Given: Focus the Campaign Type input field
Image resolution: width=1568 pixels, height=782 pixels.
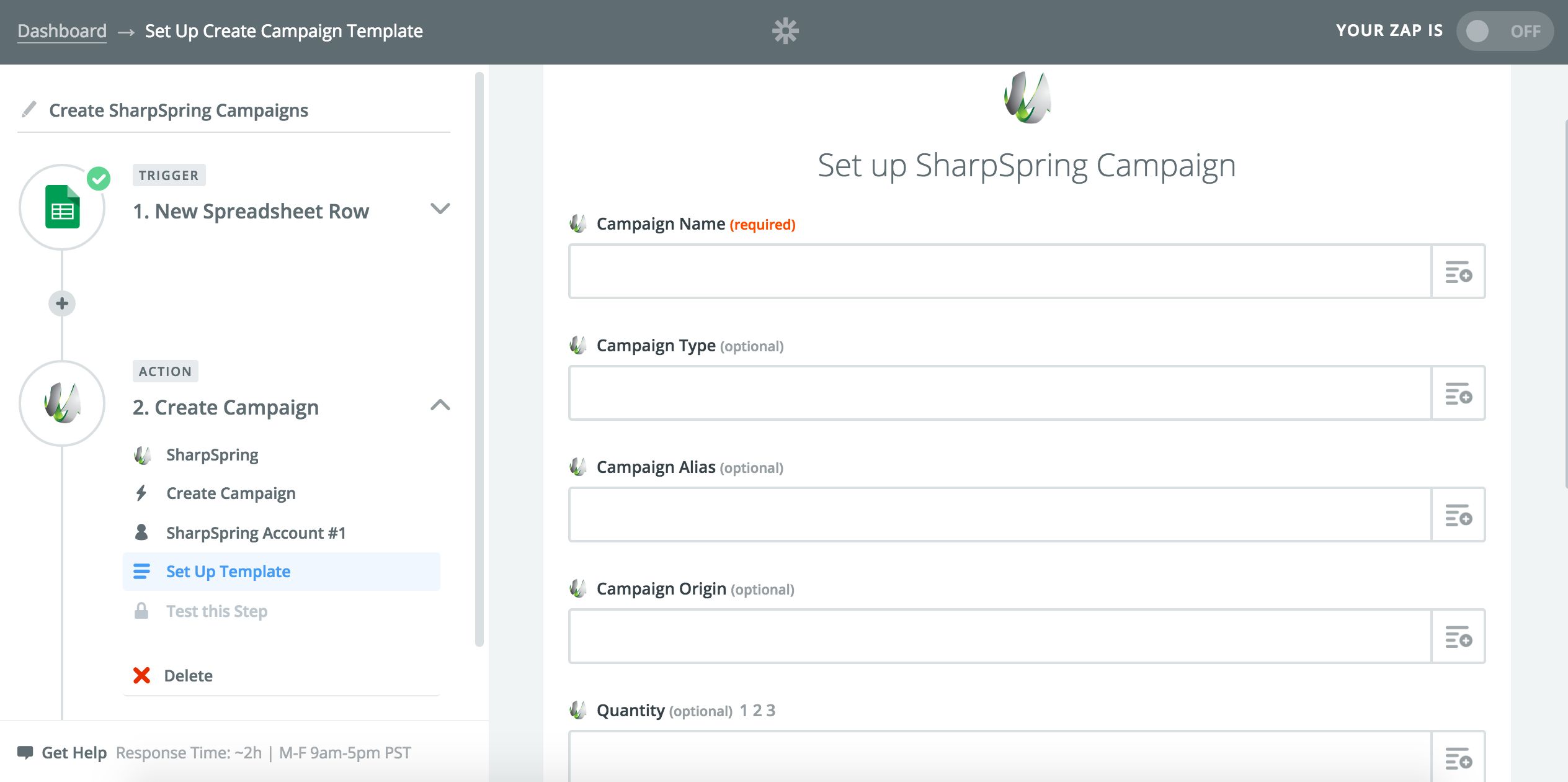Looking at the screenshot, I should pos(1000,393).
